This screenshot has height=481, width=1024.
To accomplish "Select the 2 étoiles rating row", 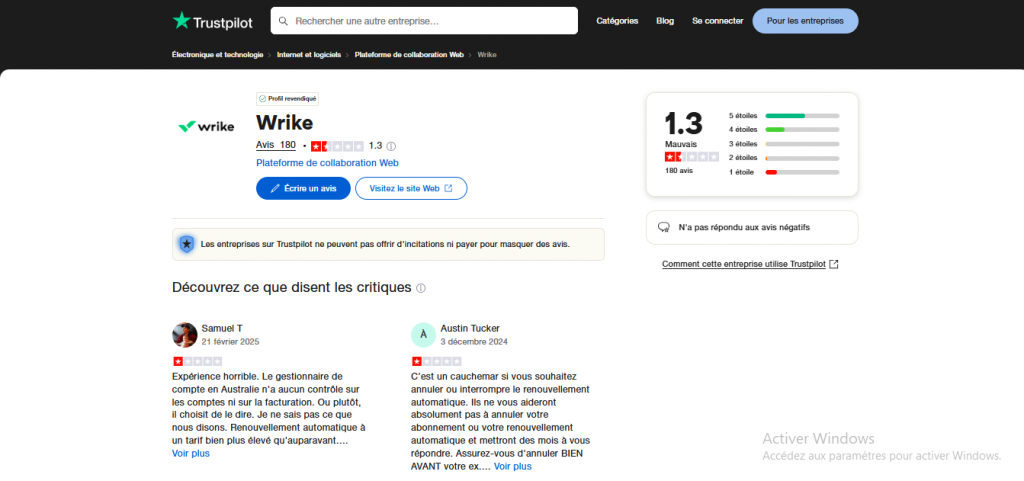I will pos(784,158).
